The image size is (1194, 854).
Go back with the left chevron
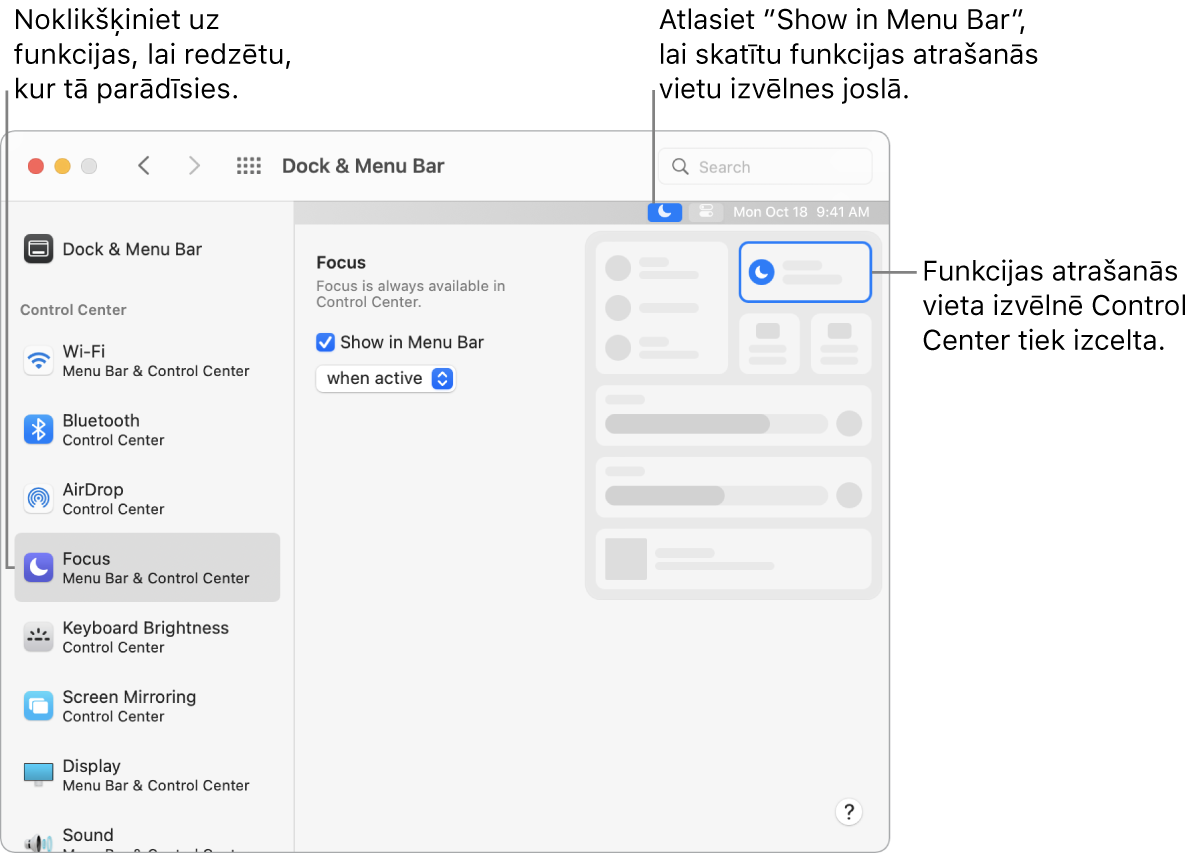(x=144, y=165)
